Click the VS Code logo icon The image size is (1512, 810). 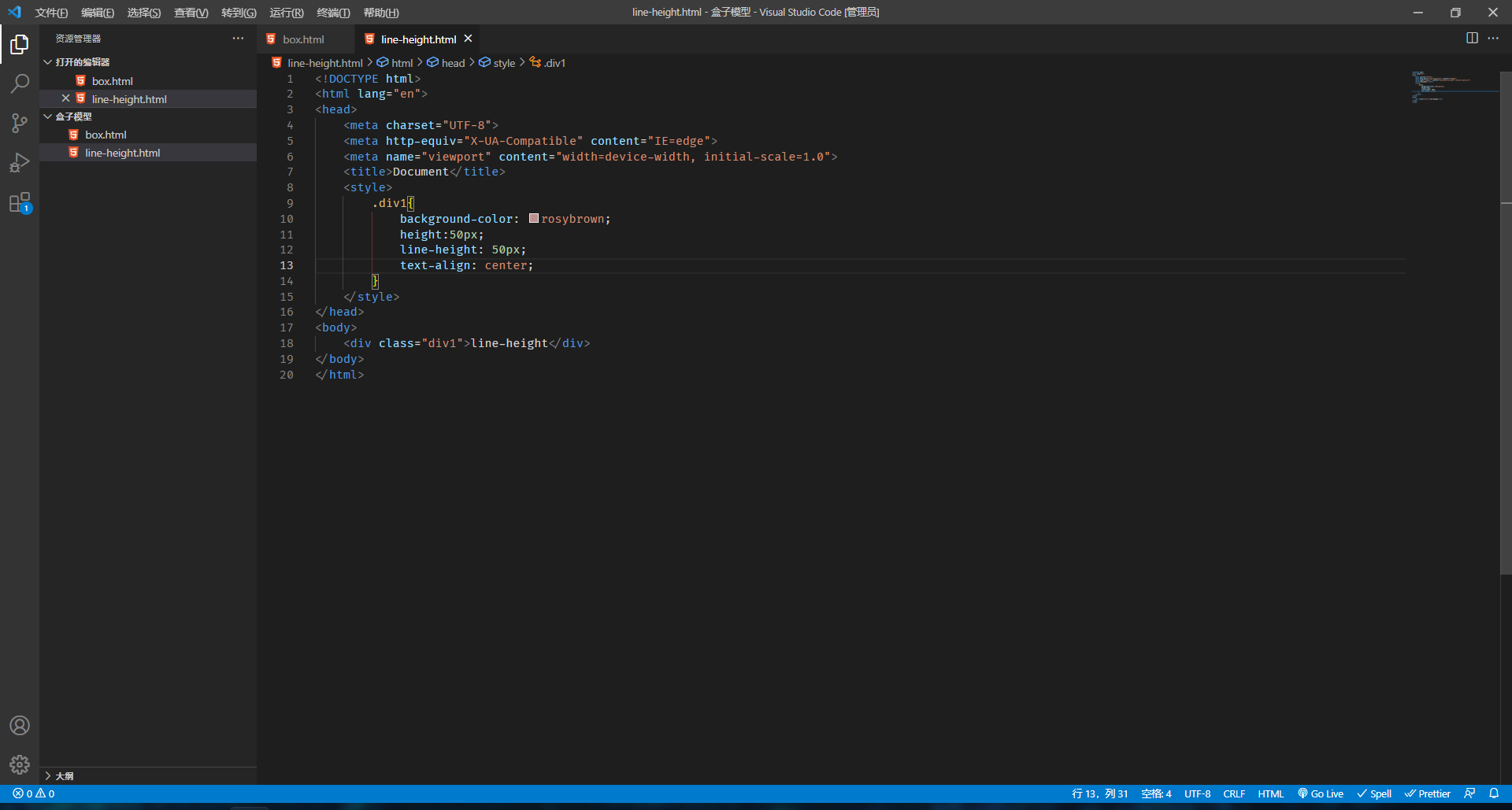point(14,12)
